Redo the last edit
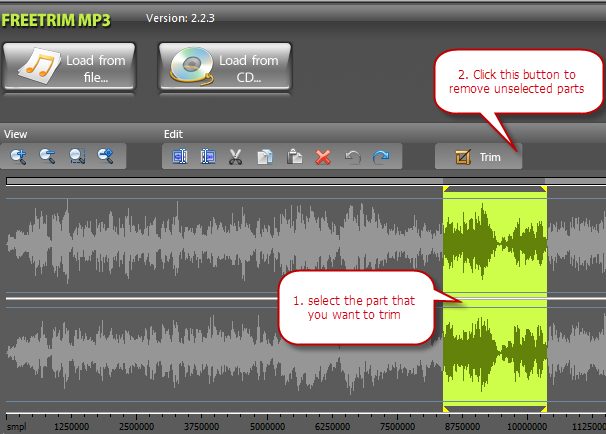This screenshot has height=434, width=606. click(x=381, y=157)
